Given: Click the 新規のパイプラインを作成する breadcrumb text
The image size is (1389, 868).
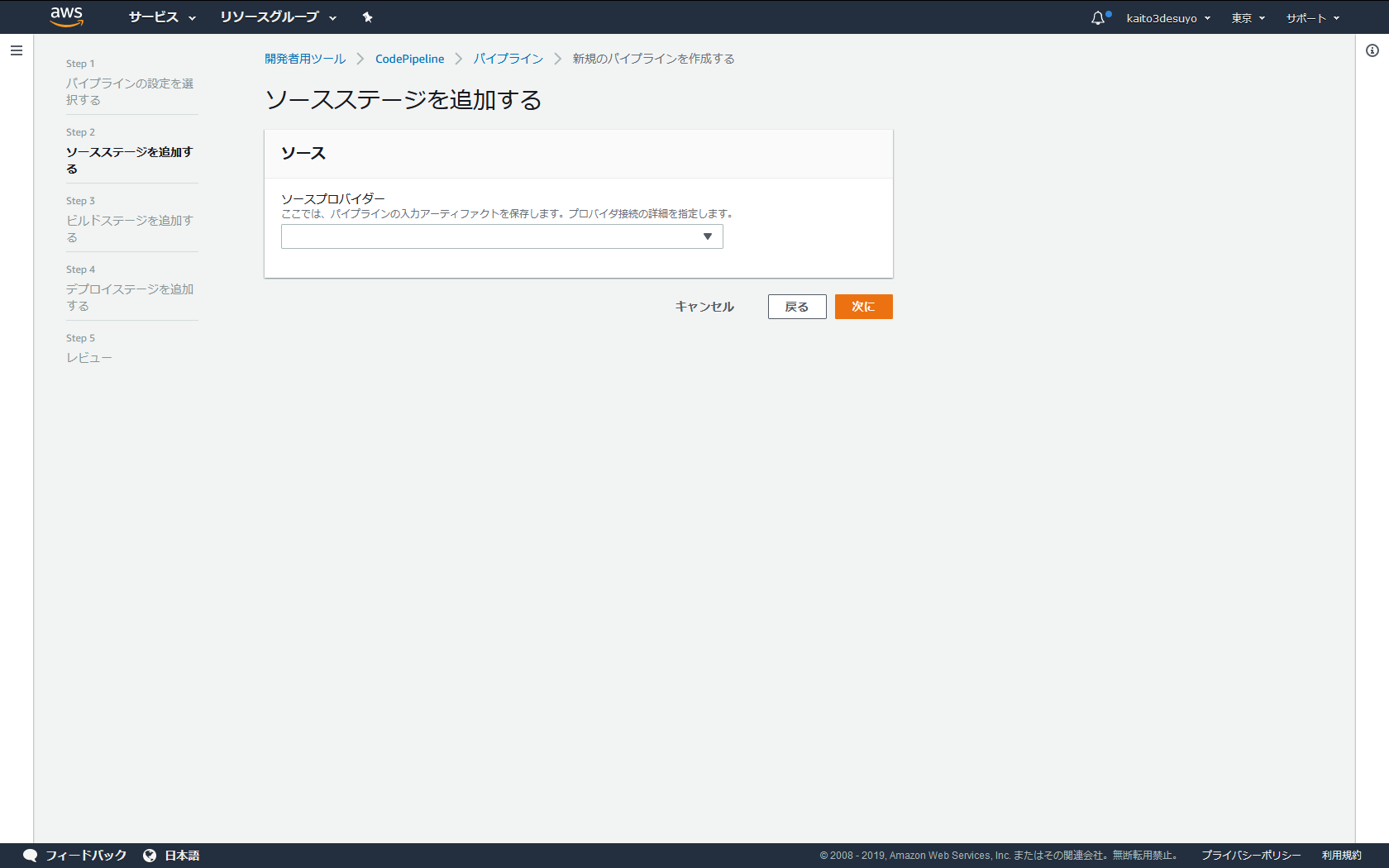Looking at the screenshot, I should [x=653, y=59].
